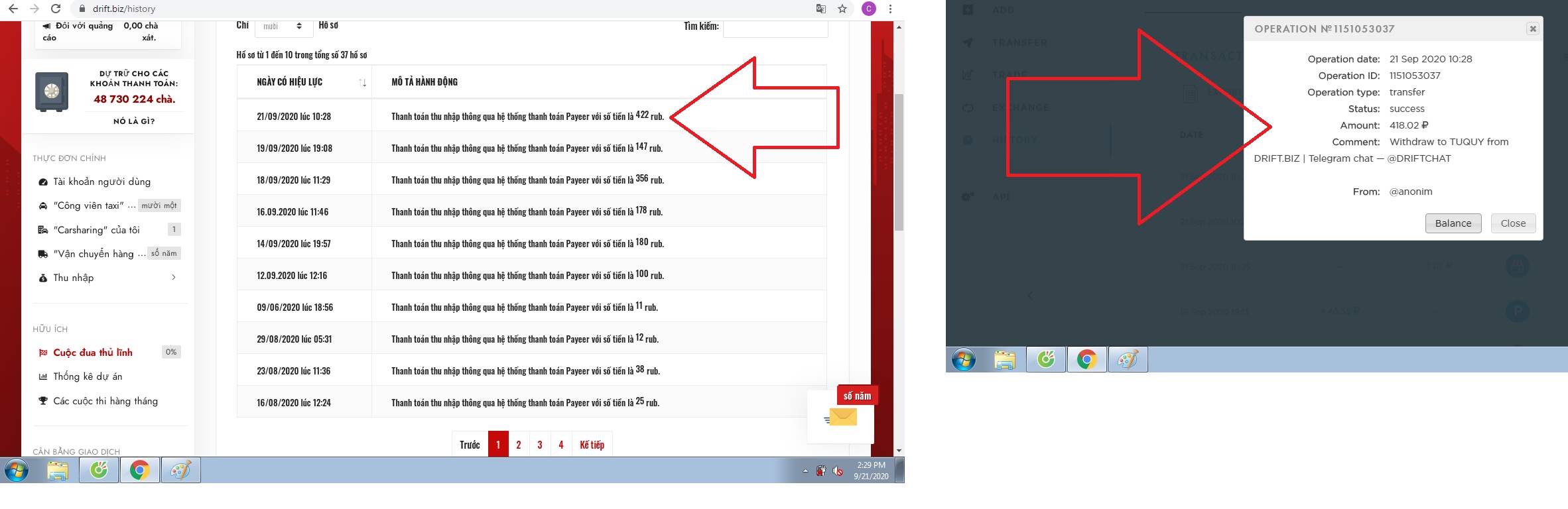1568x509 pixels.
Task: Click the trophy icon for Các cuộc thi hàng tháng
Action: 43,401
